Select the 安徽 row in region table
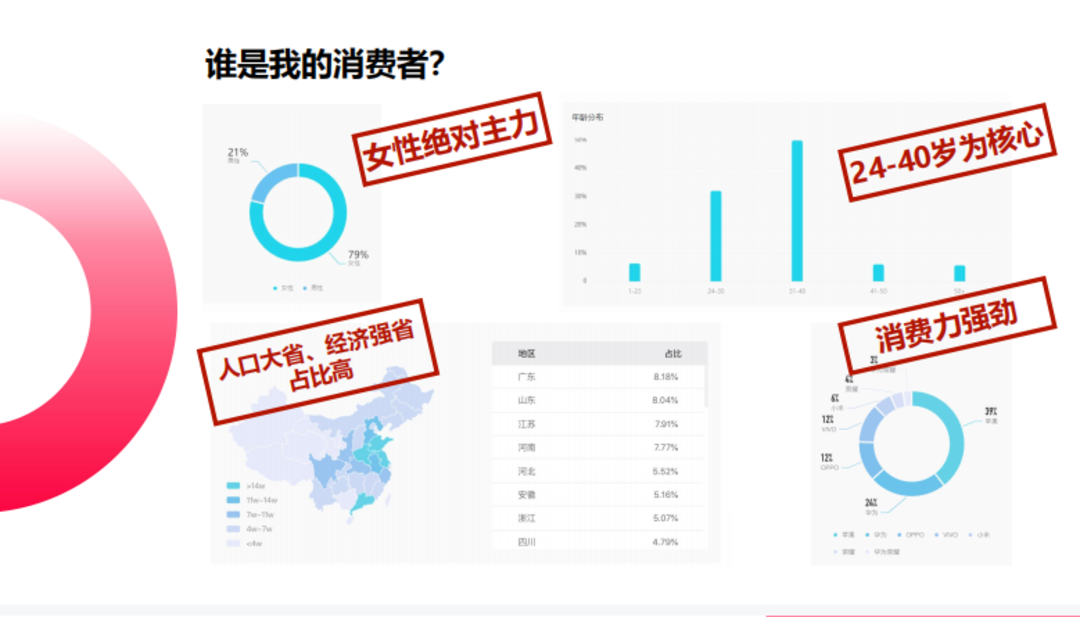The image size is (1080, 617). tap(599, 494)
